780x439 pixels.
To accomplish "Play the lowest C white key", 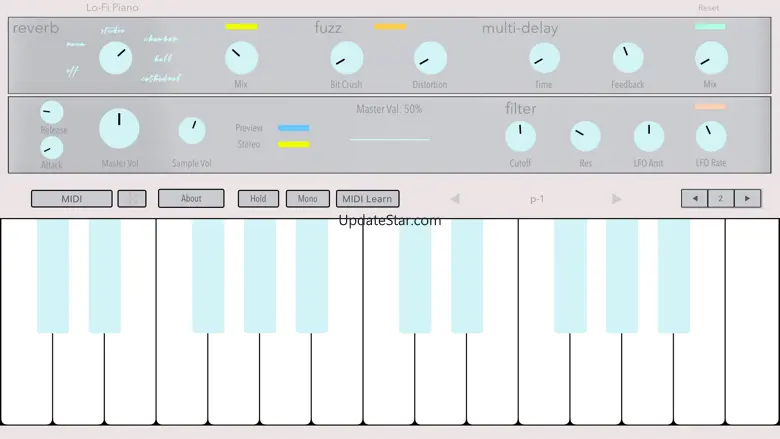I will point(26,378).
